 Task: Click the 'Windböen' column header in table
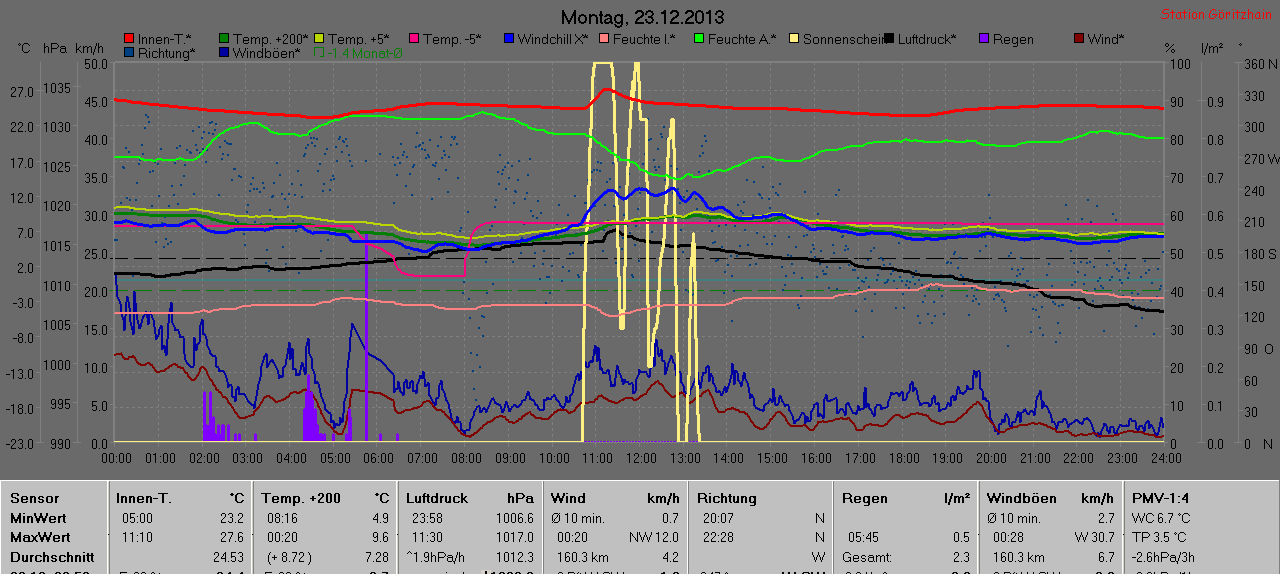[x=1022, y=498]
